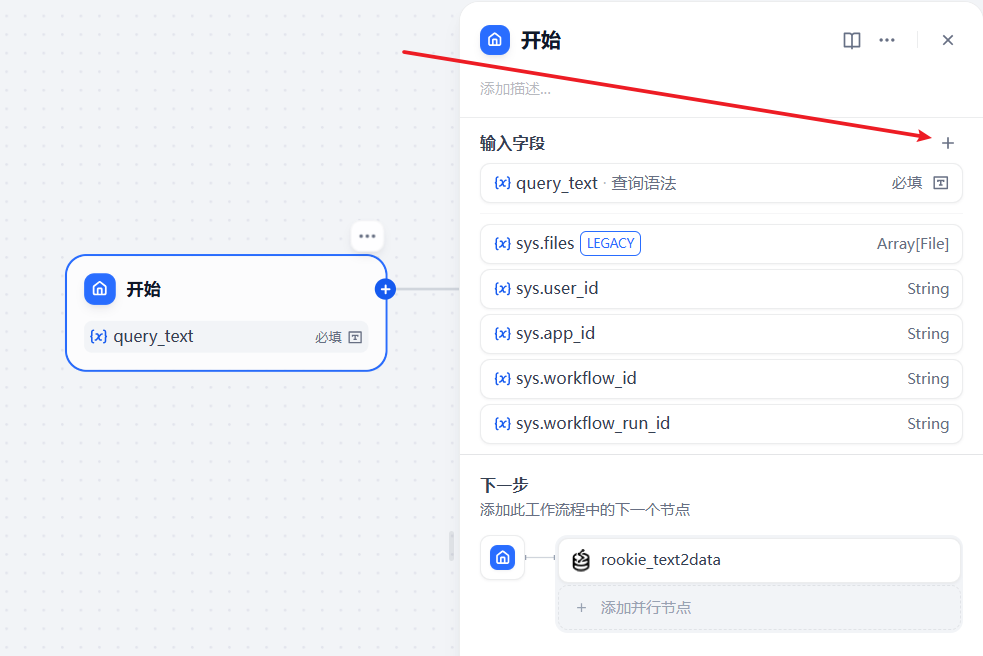Click the plus to add a new input field
The width and height of the screenshot is (983, 656).
point(948,143)
